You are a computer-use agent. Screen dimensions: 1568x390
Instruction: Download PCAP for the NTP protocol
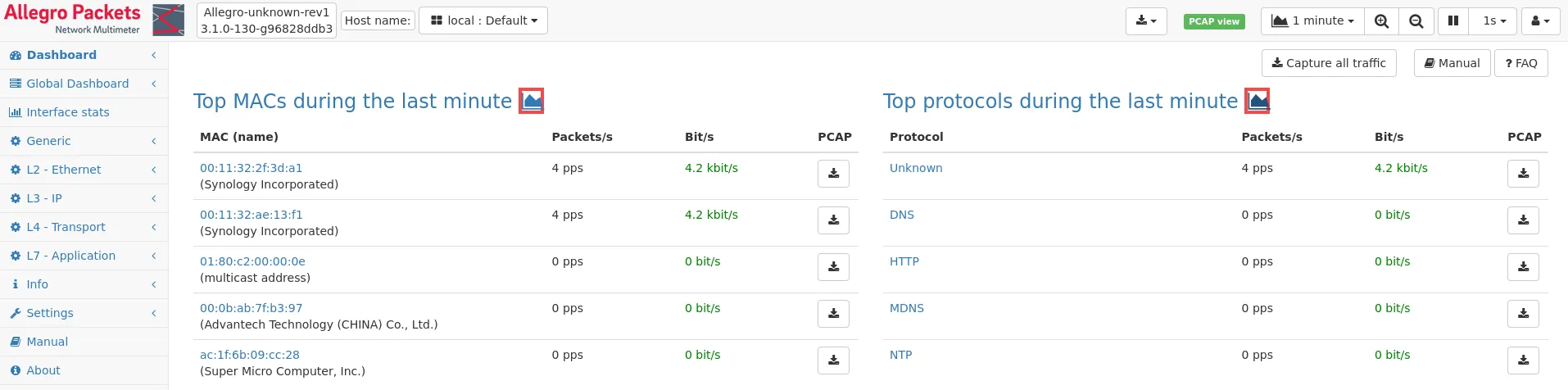click(1523, 361)
